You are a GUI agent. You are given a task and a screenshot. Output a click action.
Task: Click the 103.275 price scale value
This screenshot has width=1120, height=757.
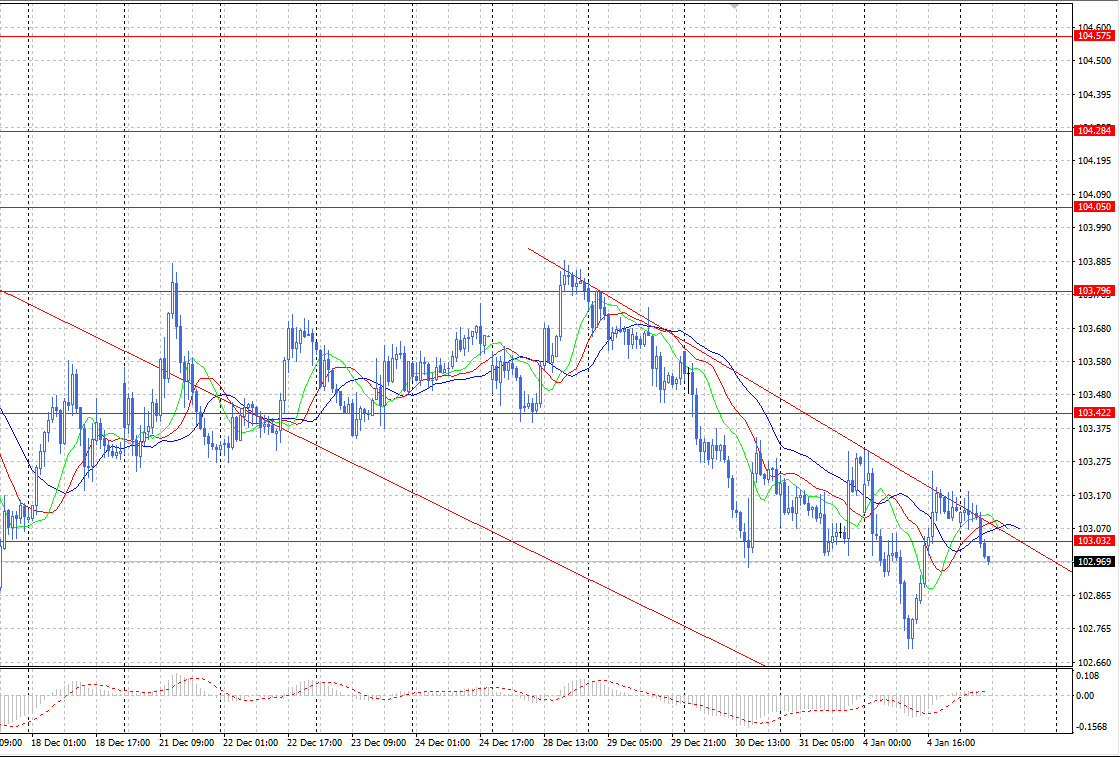[x=1095, y=461]
